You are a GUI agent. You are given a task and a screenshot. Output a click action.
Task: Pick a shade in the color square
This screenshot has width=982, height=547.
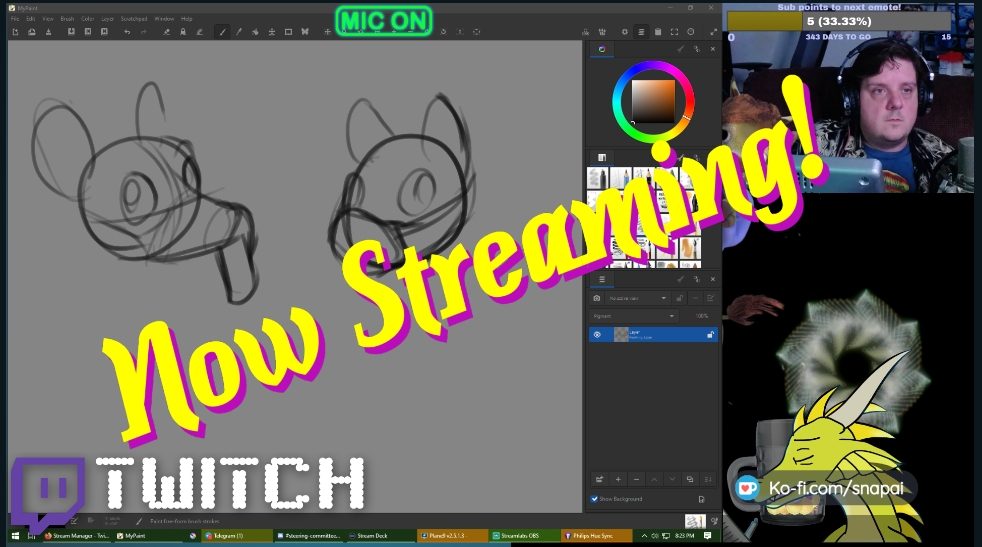coord(653,102)
